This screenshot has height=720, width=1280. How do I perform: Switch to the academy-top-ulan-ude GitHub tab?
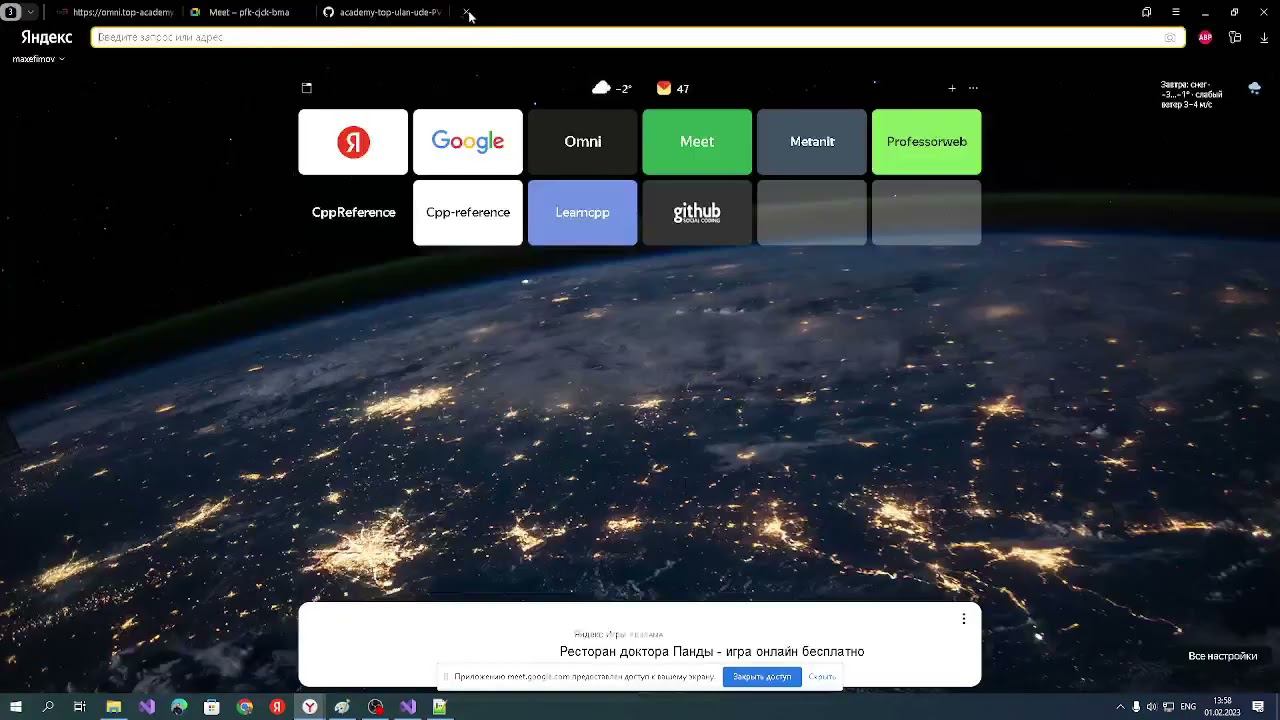[x=381, y=12]
